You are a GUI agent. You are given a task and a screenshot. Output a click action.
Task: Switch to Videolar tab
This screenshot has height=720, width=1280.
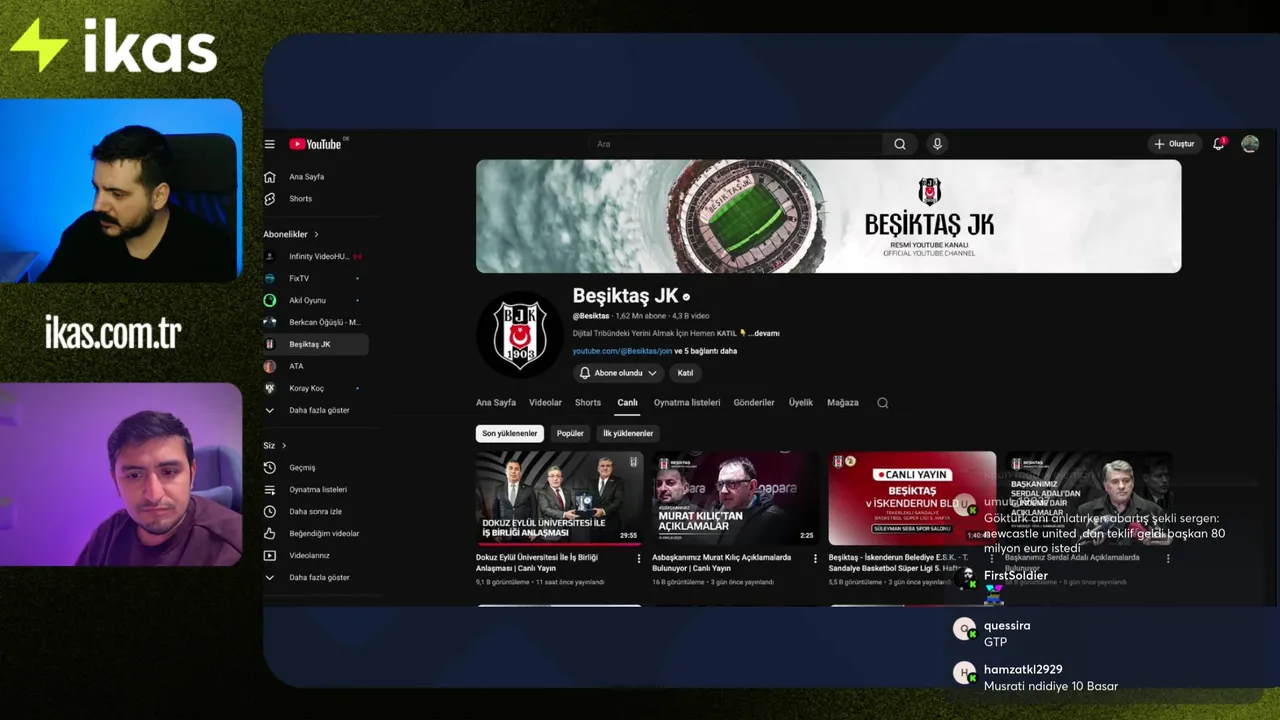coord(545,403)
